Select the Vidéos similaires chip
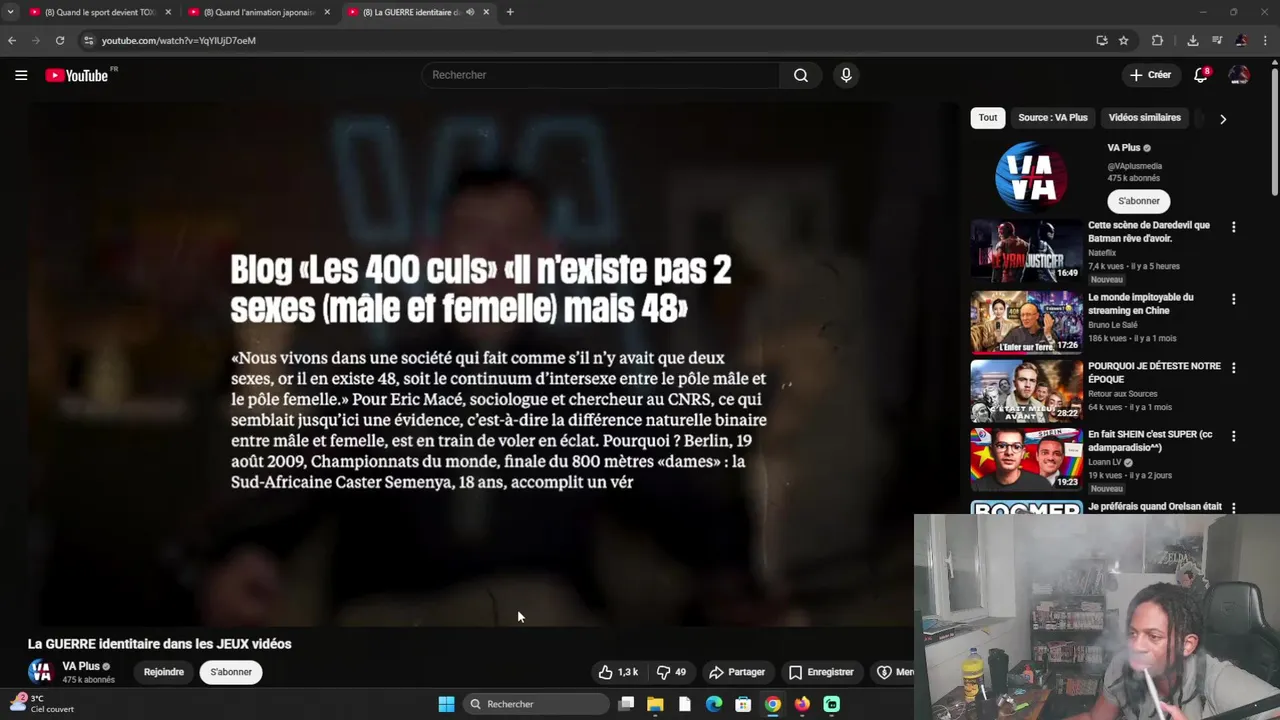The height and width of the screenshot is (720, 1280). coord(1145,118)
